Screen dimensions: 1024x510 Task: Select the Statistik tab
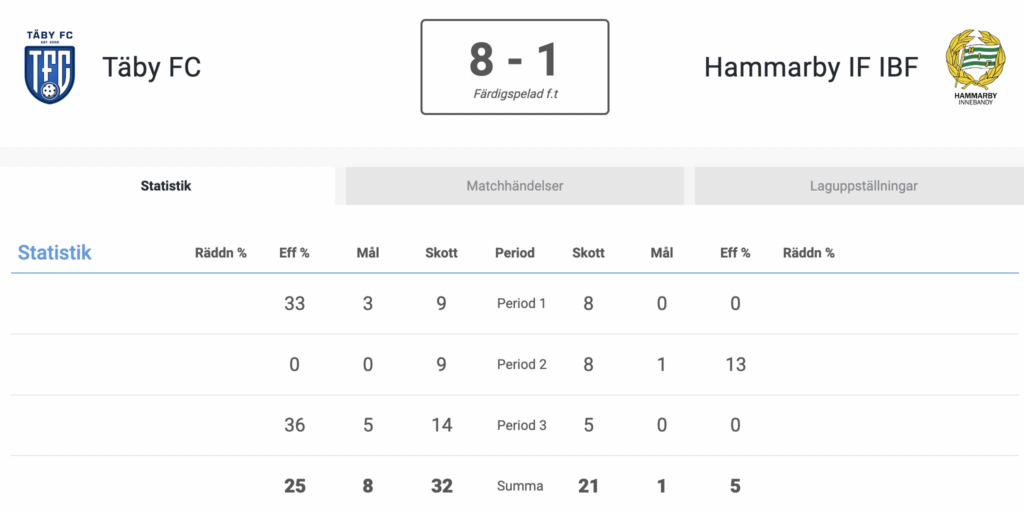coord(167,186)
